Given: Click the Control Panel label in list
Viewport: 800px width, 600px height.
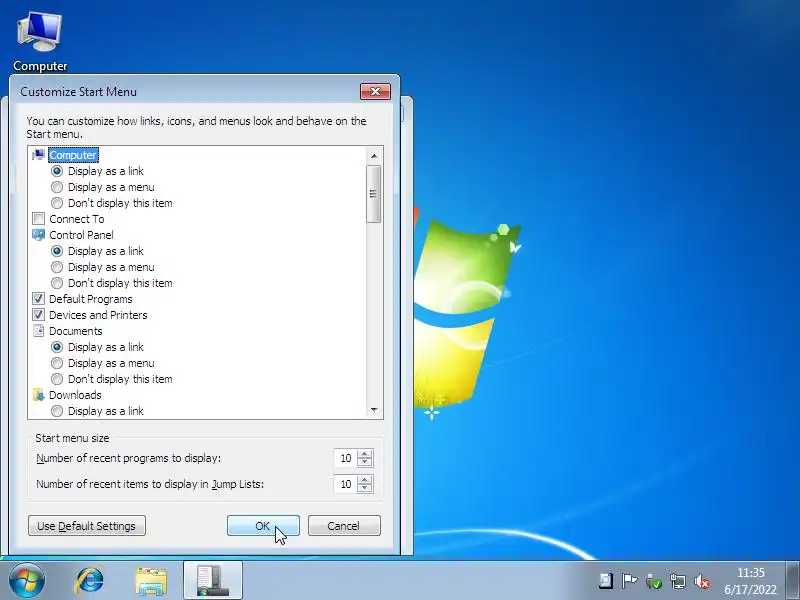Looking at the screenshot, I should click(81, 235).
